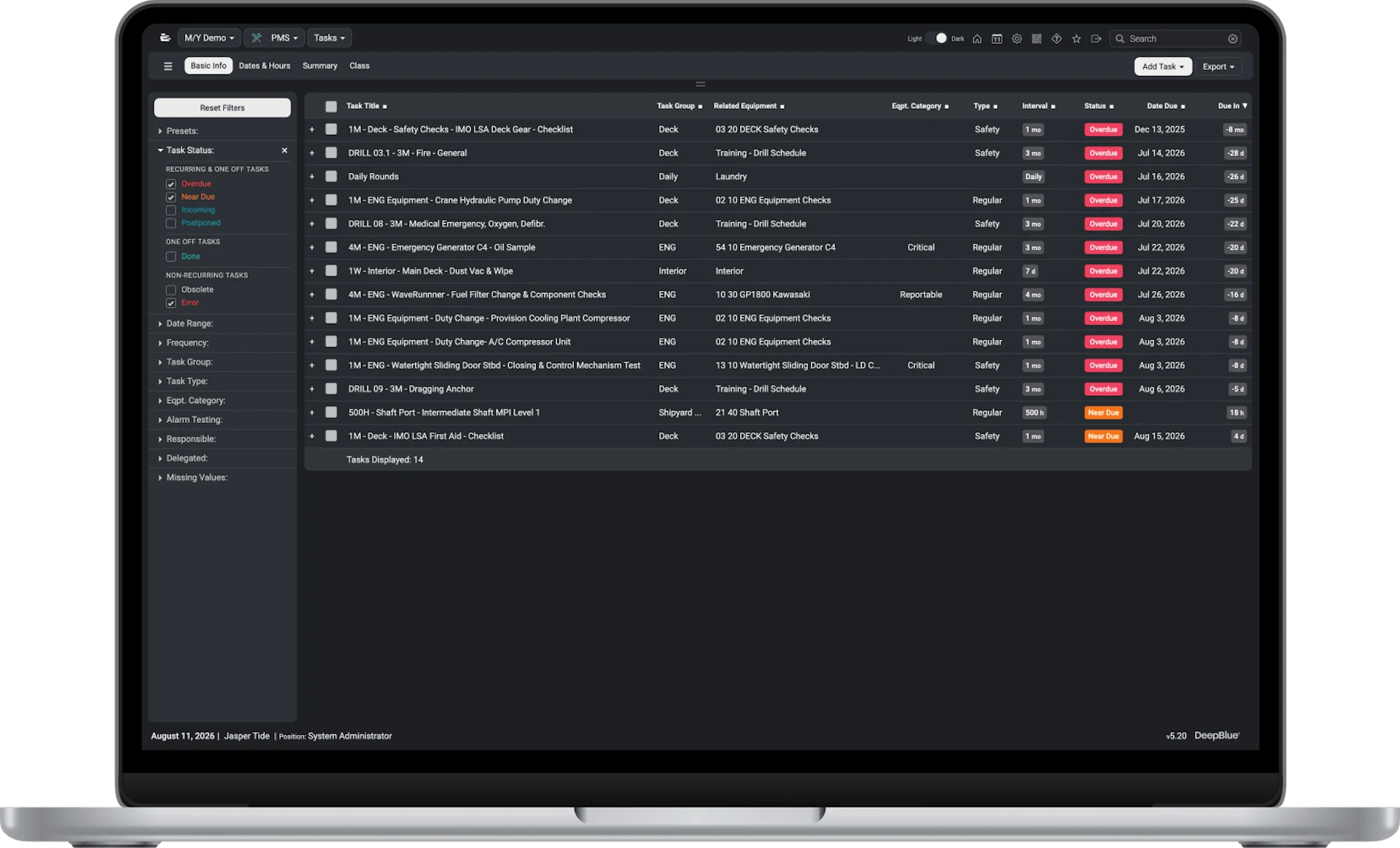
Task: Clear the search with the circled X icon
Action: coord(1232,39)
